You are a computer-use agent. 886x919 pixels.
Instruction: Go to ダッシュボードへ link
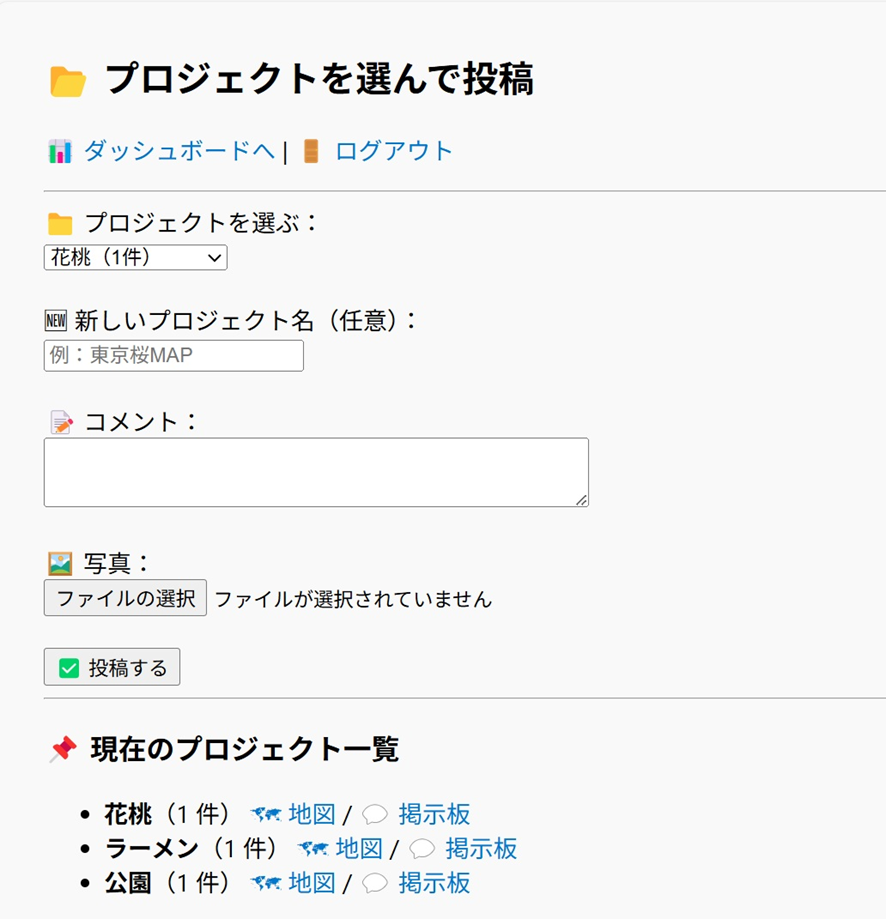point(179,151)
